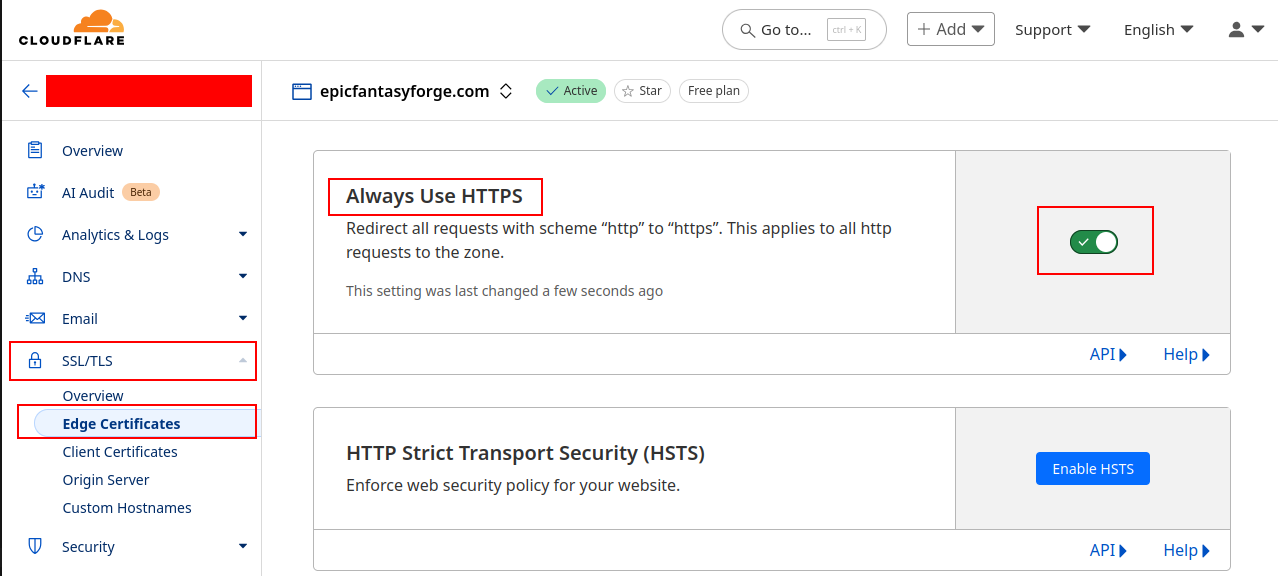
Task: Collapse the SSL/TLS section arrow
Action: 242,360
